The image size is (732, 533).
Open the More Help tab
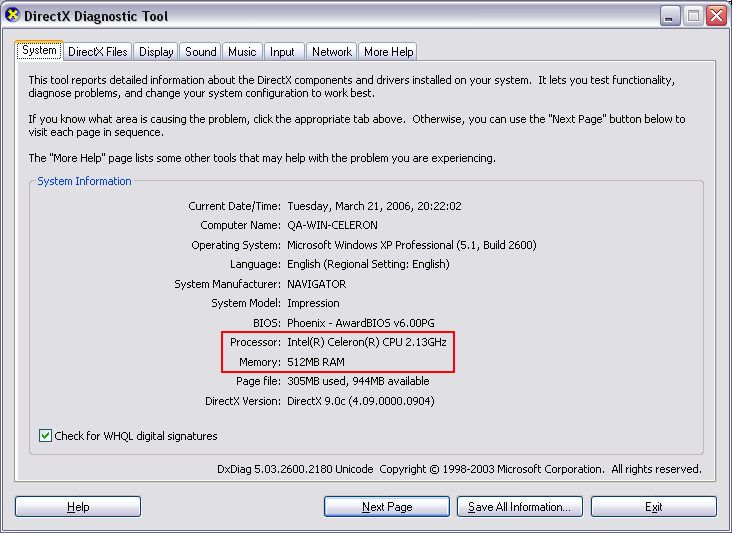click(388, 52)
